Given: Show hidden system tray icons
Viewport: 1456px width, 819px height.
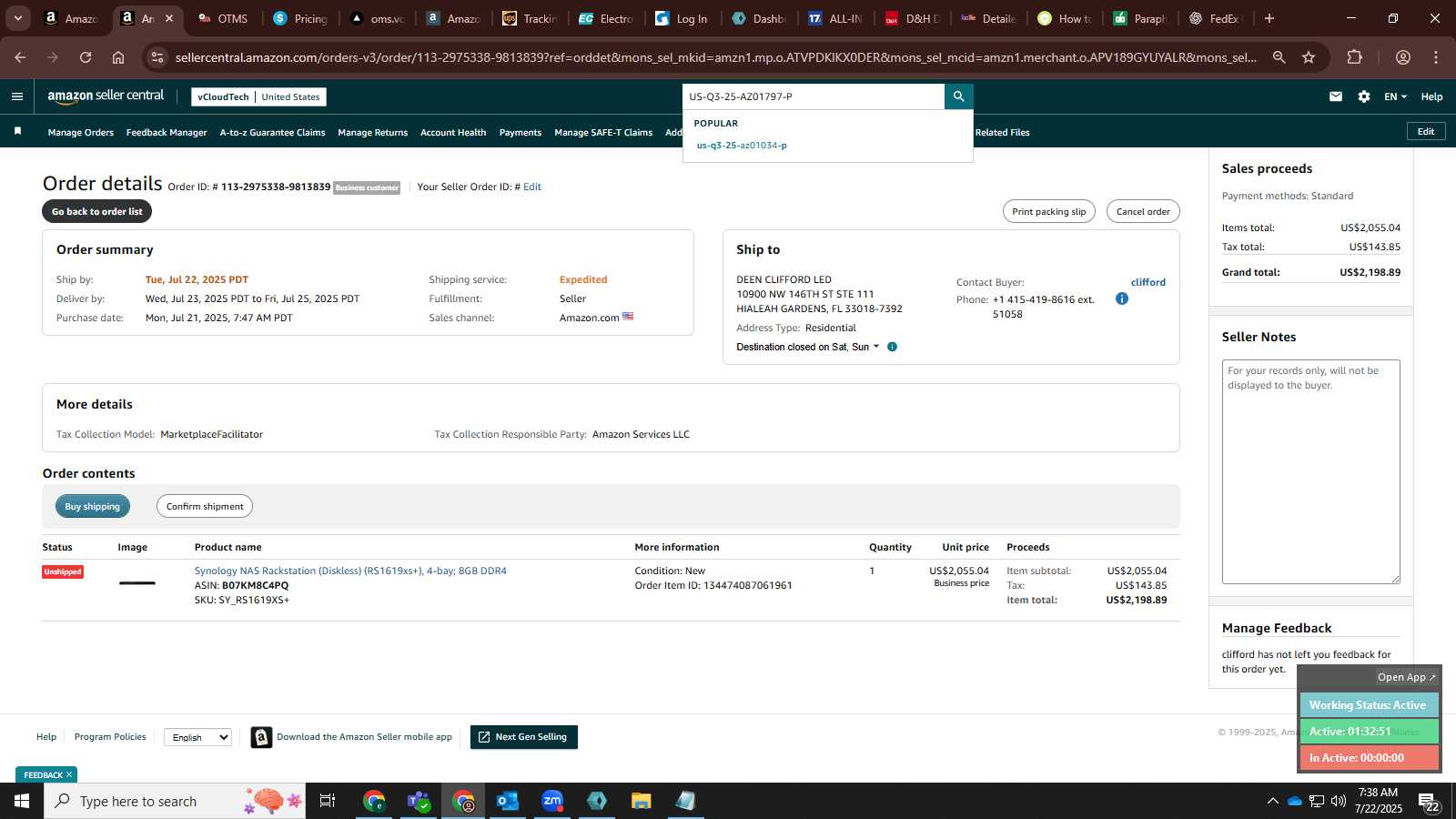Looking at the screenshot, I should [x=1272, y=801].
